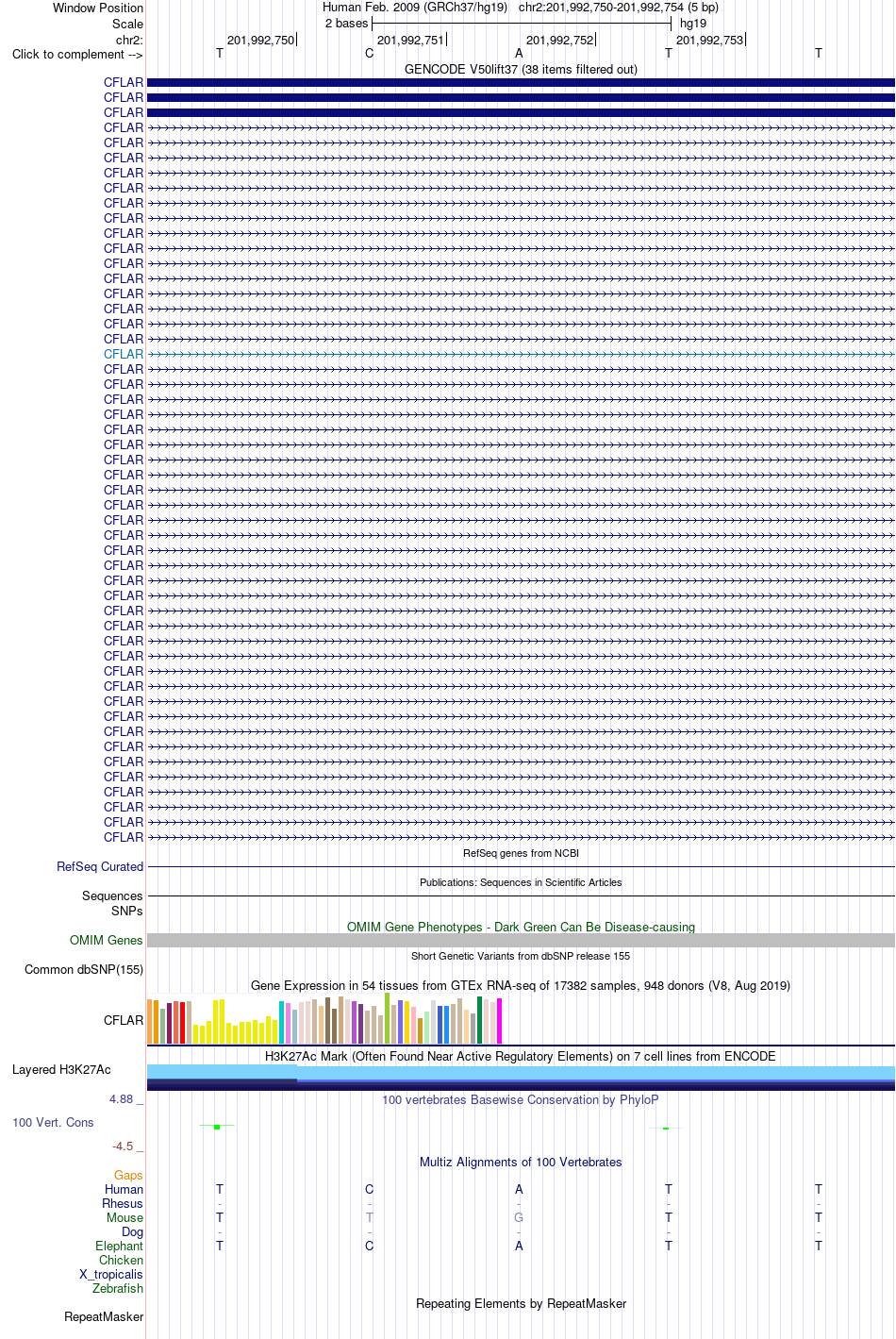Open the 'H3K27Ac Mark (Often Found Near Active Regulatory Elements)' title
The width and height of the screenshot is (896, 1339).
pos(521,1056)
